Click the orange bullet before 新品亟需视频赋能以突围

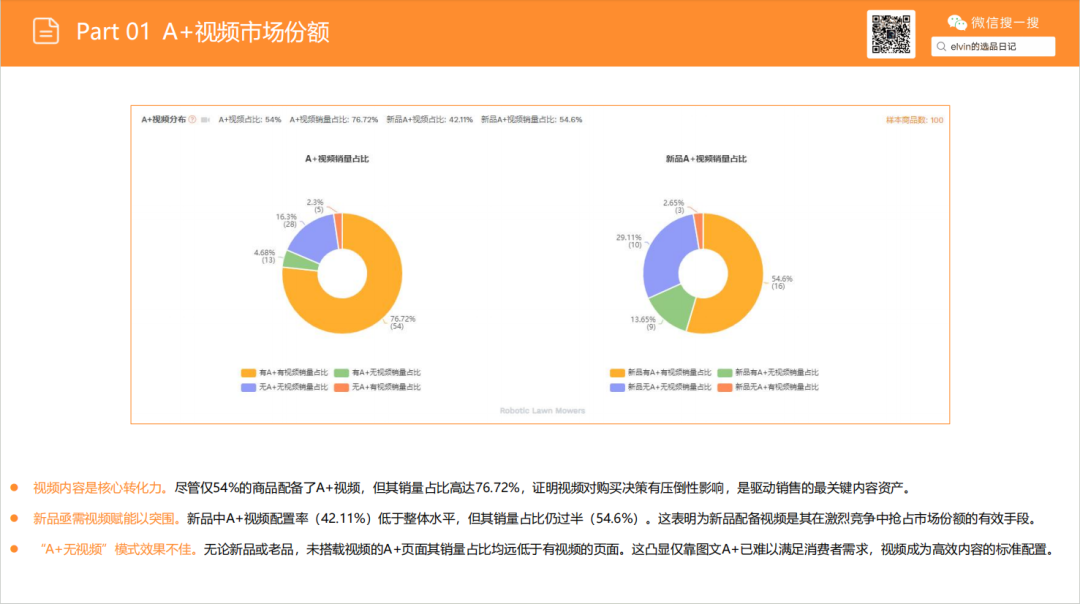click(x=14, y=518)
